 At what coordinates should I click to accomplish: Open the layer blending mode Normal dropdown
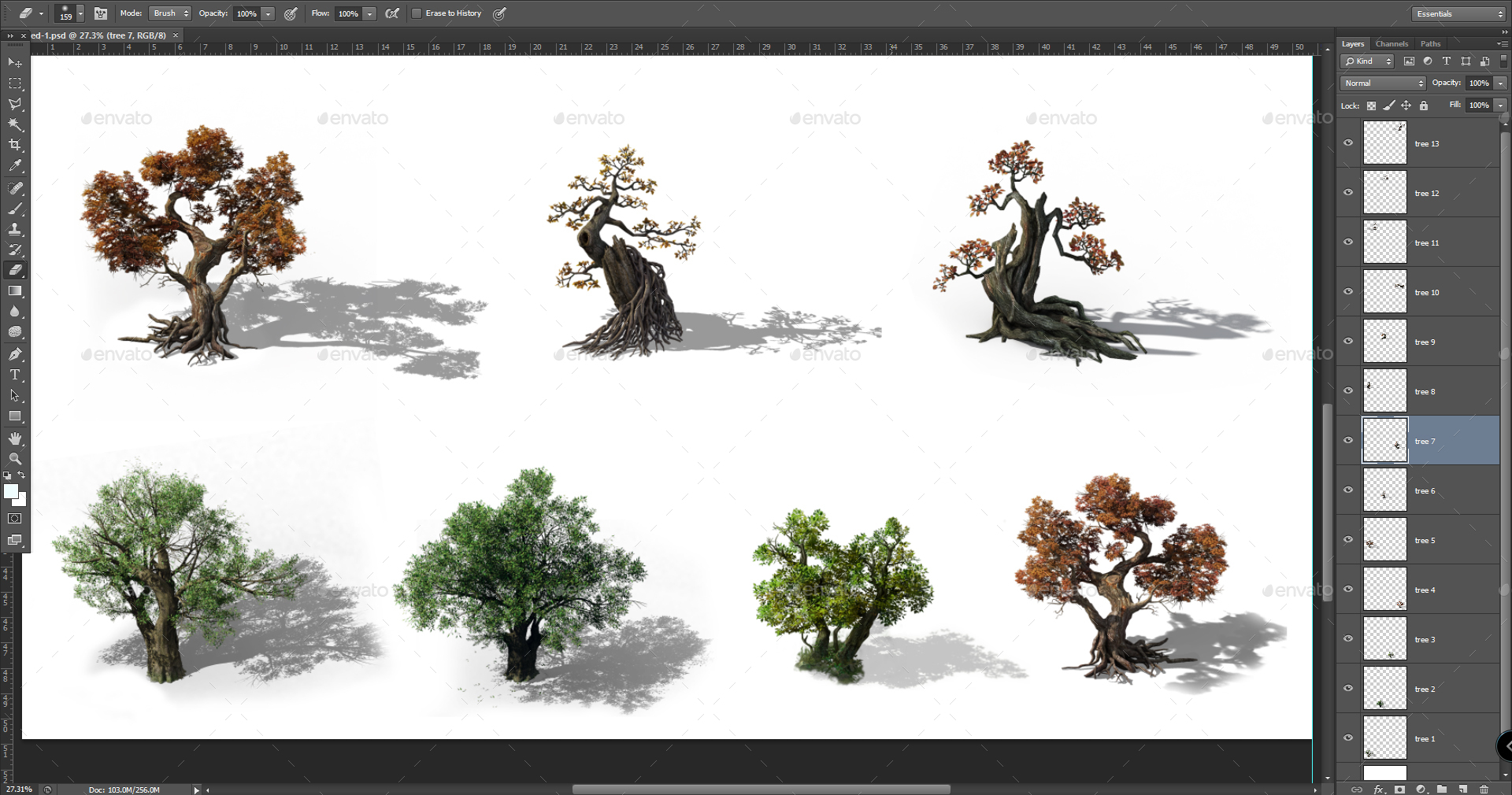1381,83
